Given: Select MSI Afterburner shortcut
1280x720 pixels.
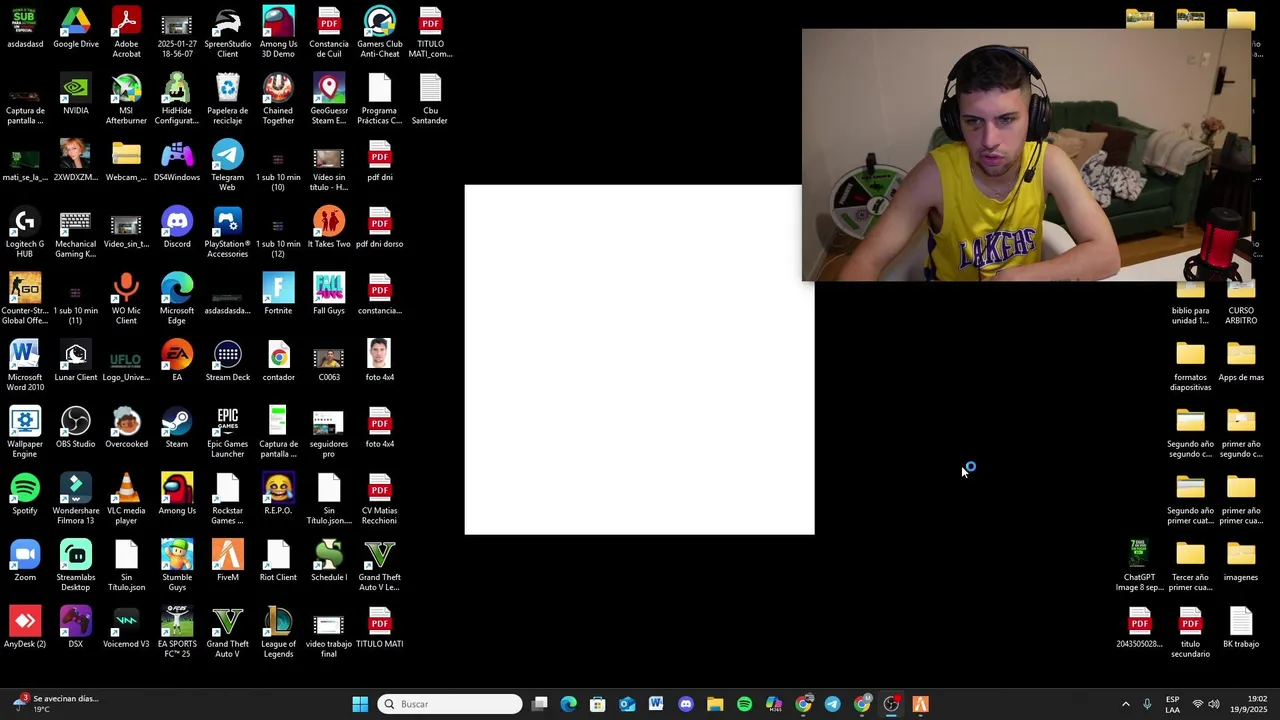Looking at the screenshot, I should click(x=126, y=99).
